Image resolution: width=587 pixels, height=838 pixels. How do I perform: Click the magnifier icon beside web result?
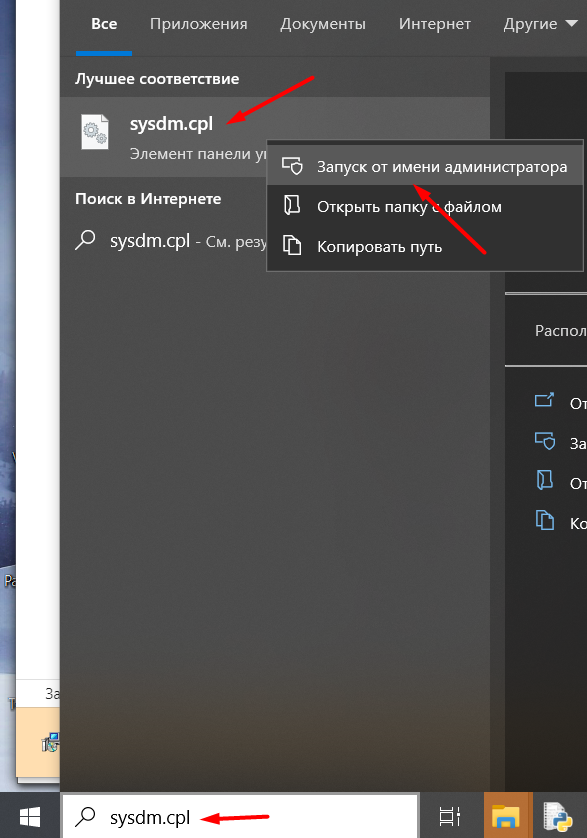(85, 240)
